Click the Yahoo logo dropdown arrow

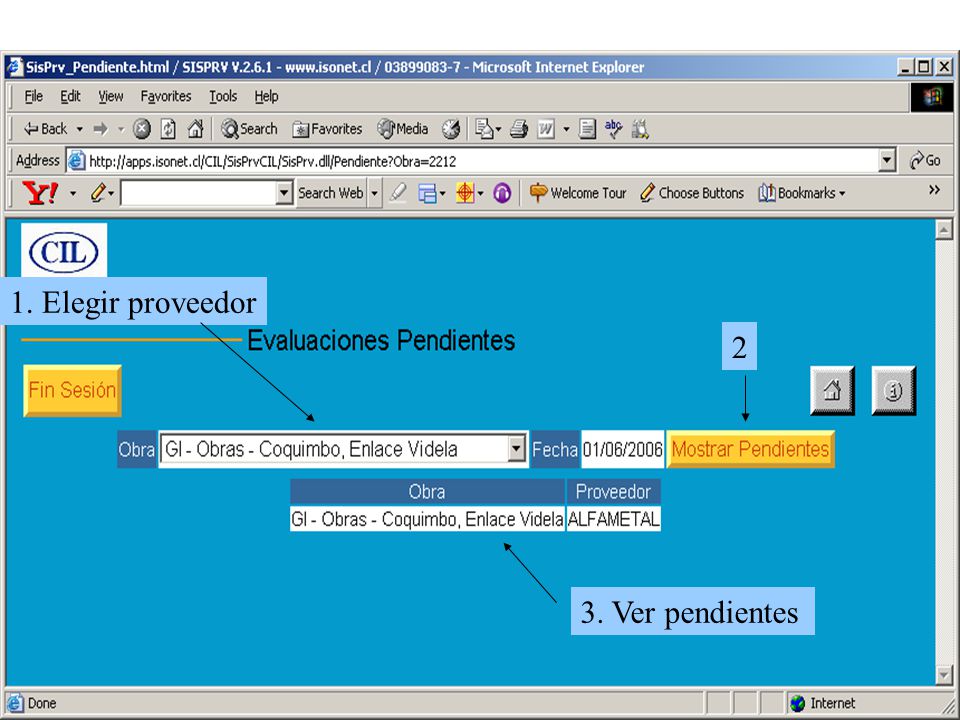[73, 193]
